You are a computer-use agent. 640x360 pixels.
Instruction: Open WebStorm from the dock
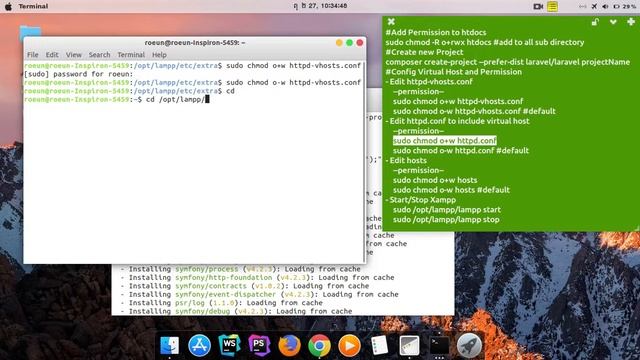[x=229, y=345]
